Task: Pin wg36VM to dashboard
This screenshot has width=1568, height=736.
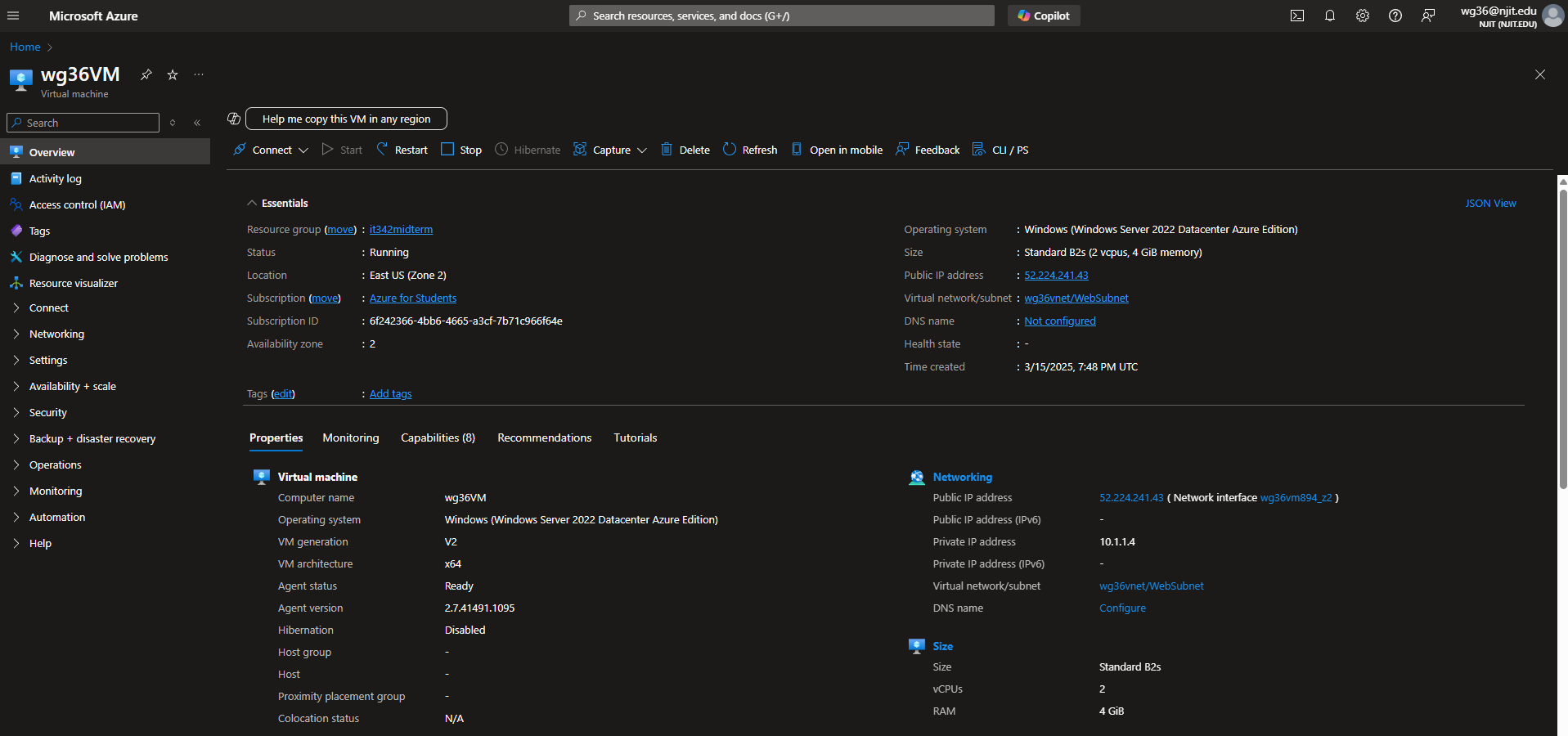Action: [x=146, y=74]
